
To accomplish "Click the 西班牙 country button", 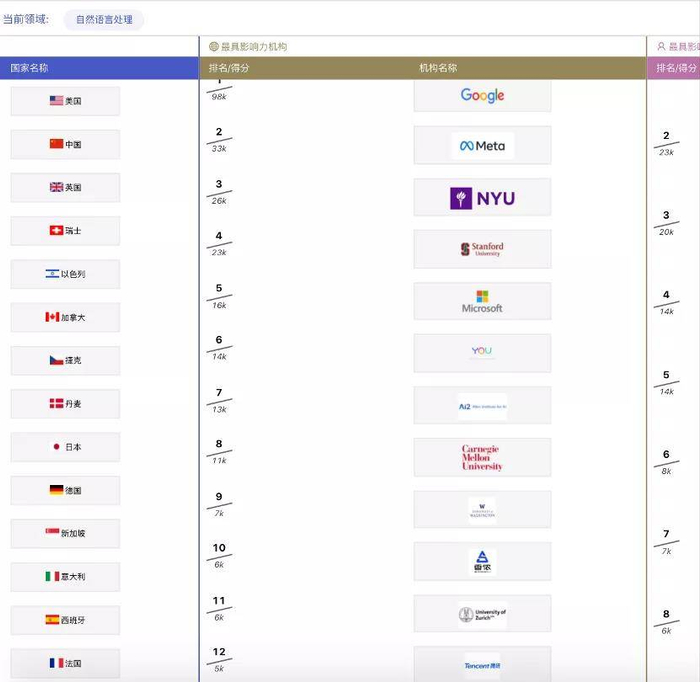I will (65, 620).
